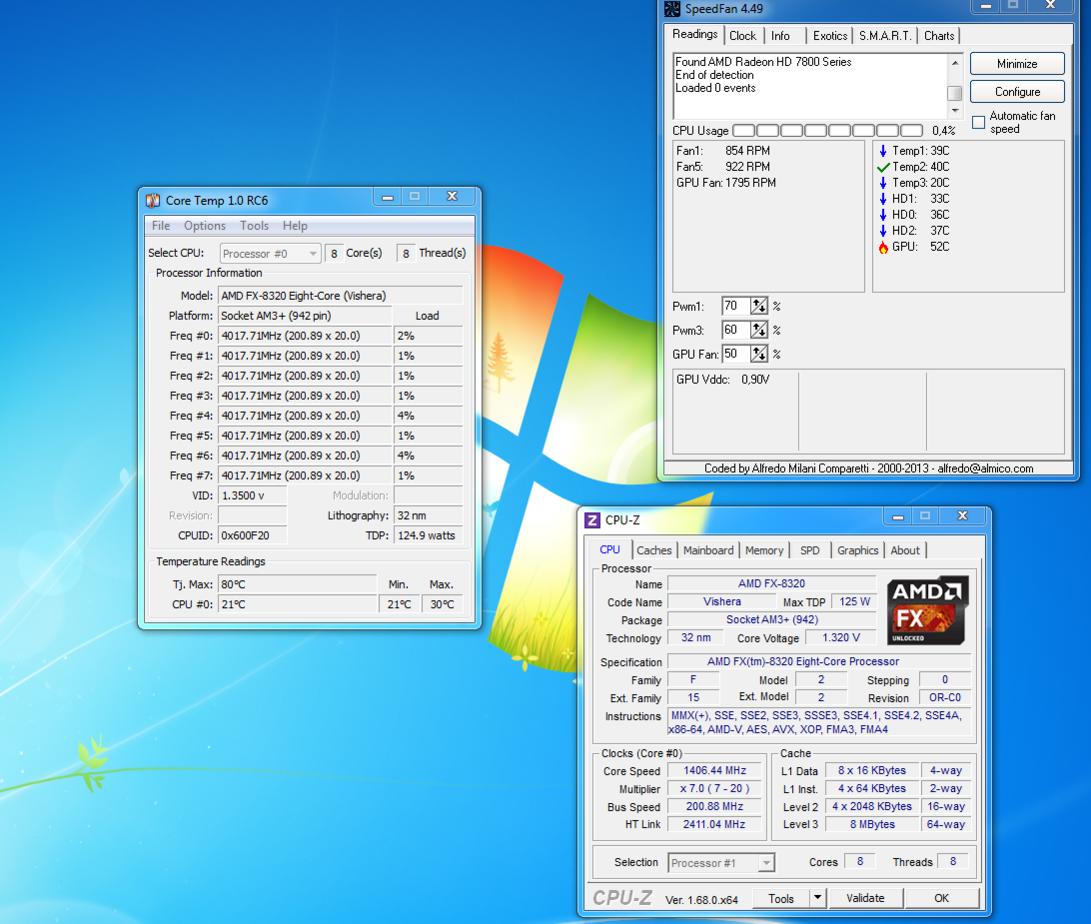This screenshot has width=1091, height=924.
Task: Click the SpeedFan Minimize button
Action: coord(1017,63)
